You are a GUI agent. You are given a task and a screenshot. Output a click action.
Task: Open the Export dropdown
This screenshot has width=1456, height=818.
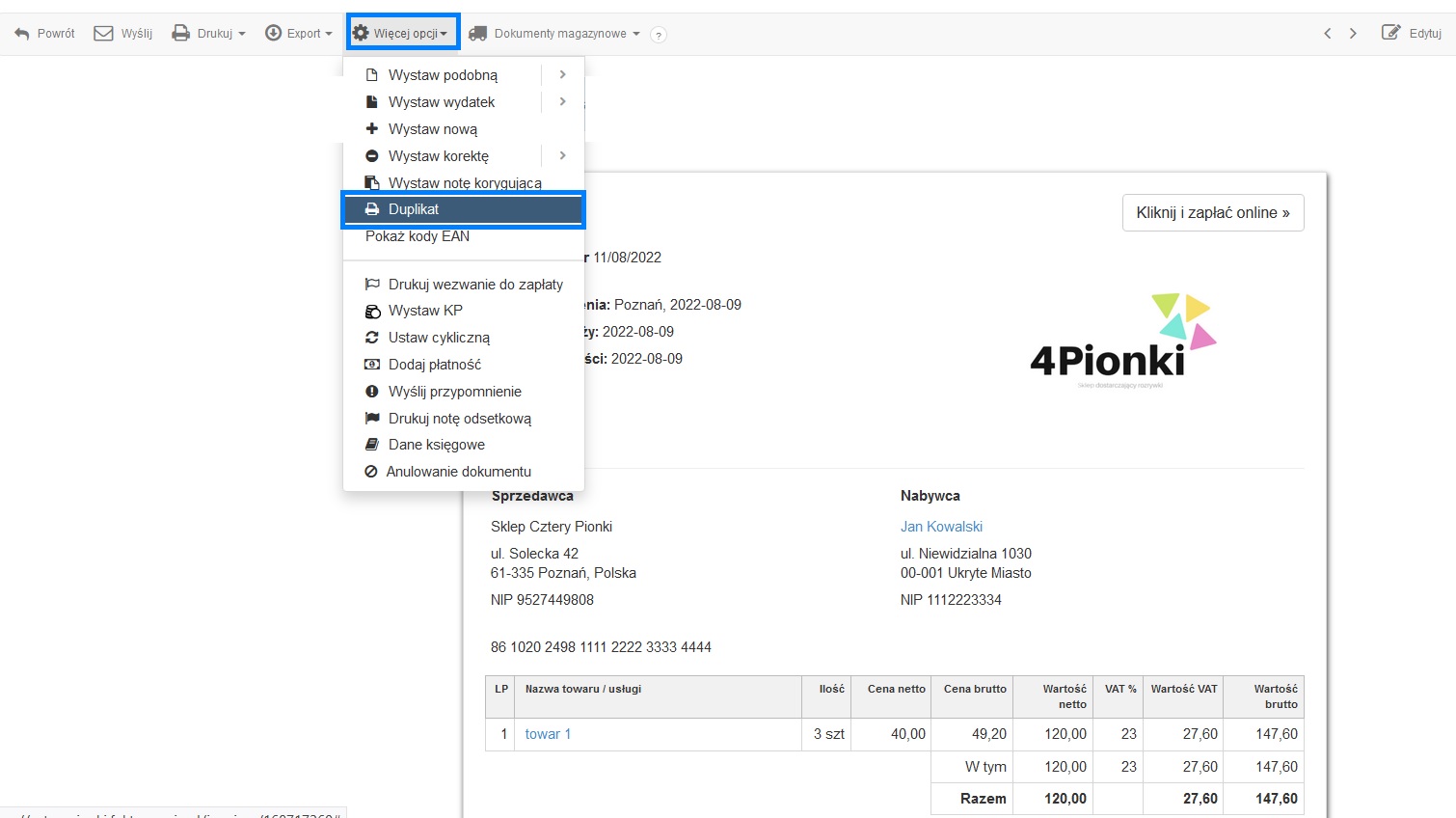[299, 34]
